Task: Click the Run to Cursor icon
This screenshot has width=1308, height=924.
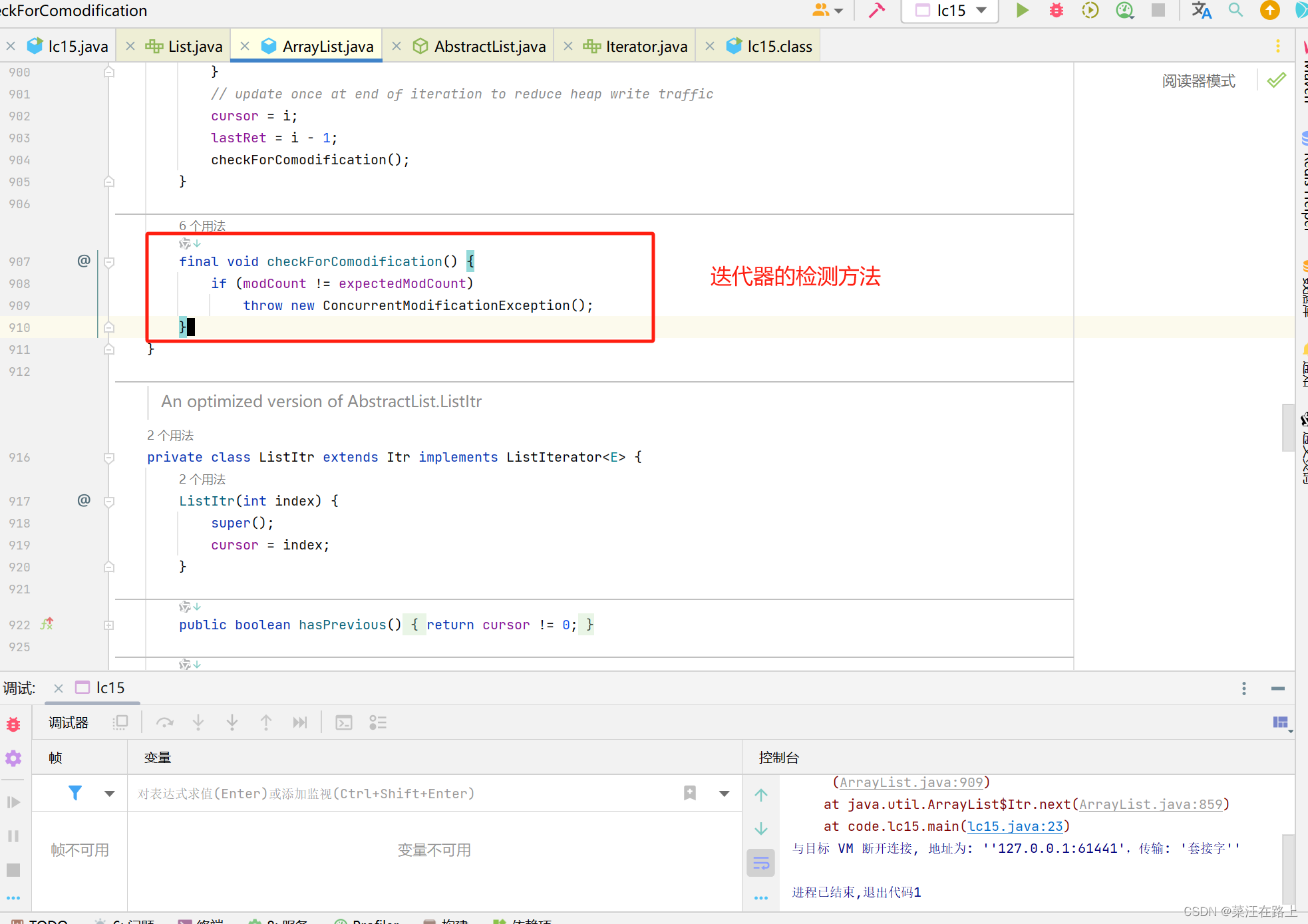Action: (x=300, y=723)
